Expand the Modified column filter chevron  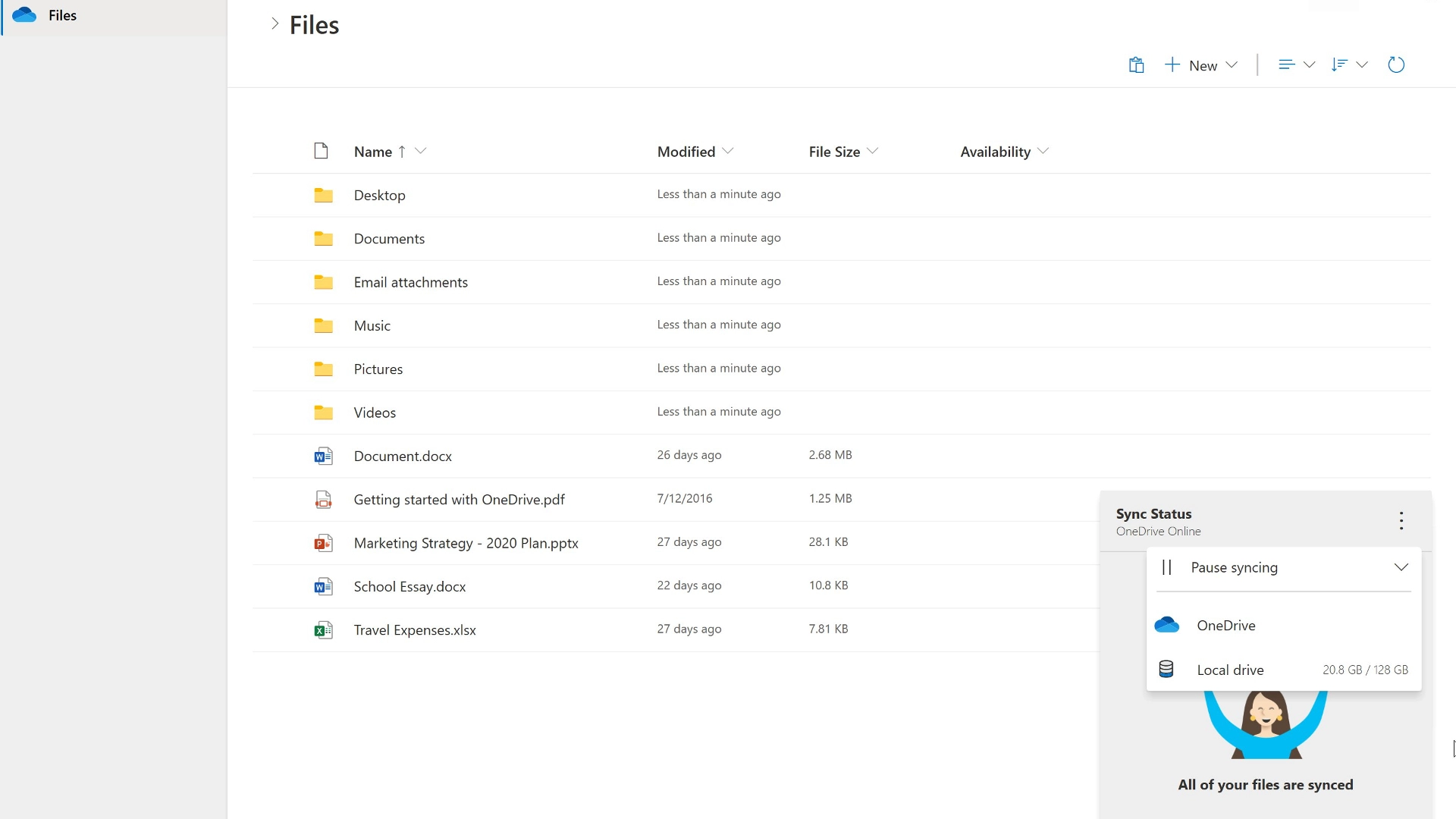click(x=728, y=152)
